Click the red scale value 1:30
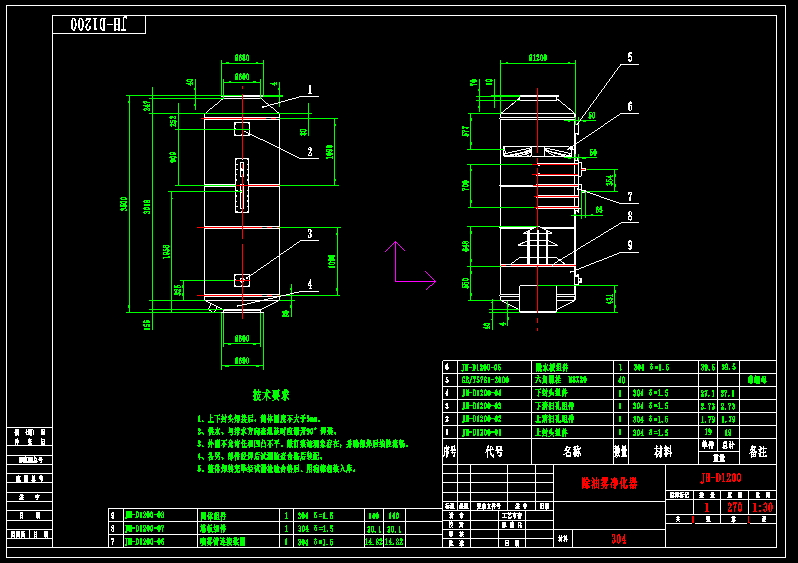 click(762, 507)
